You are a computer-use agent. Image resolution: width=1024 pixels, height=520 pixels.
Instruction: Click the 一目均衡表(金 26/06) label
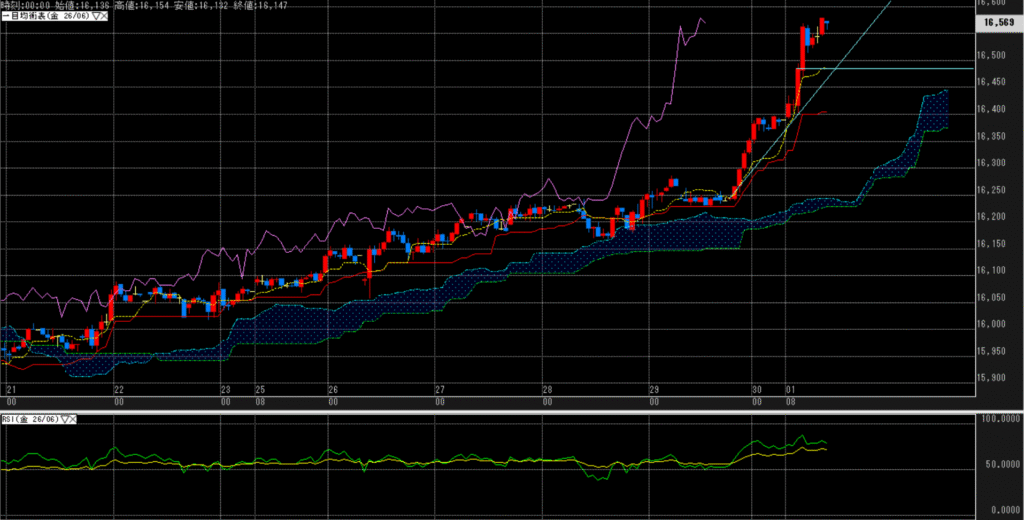(45, 17)
